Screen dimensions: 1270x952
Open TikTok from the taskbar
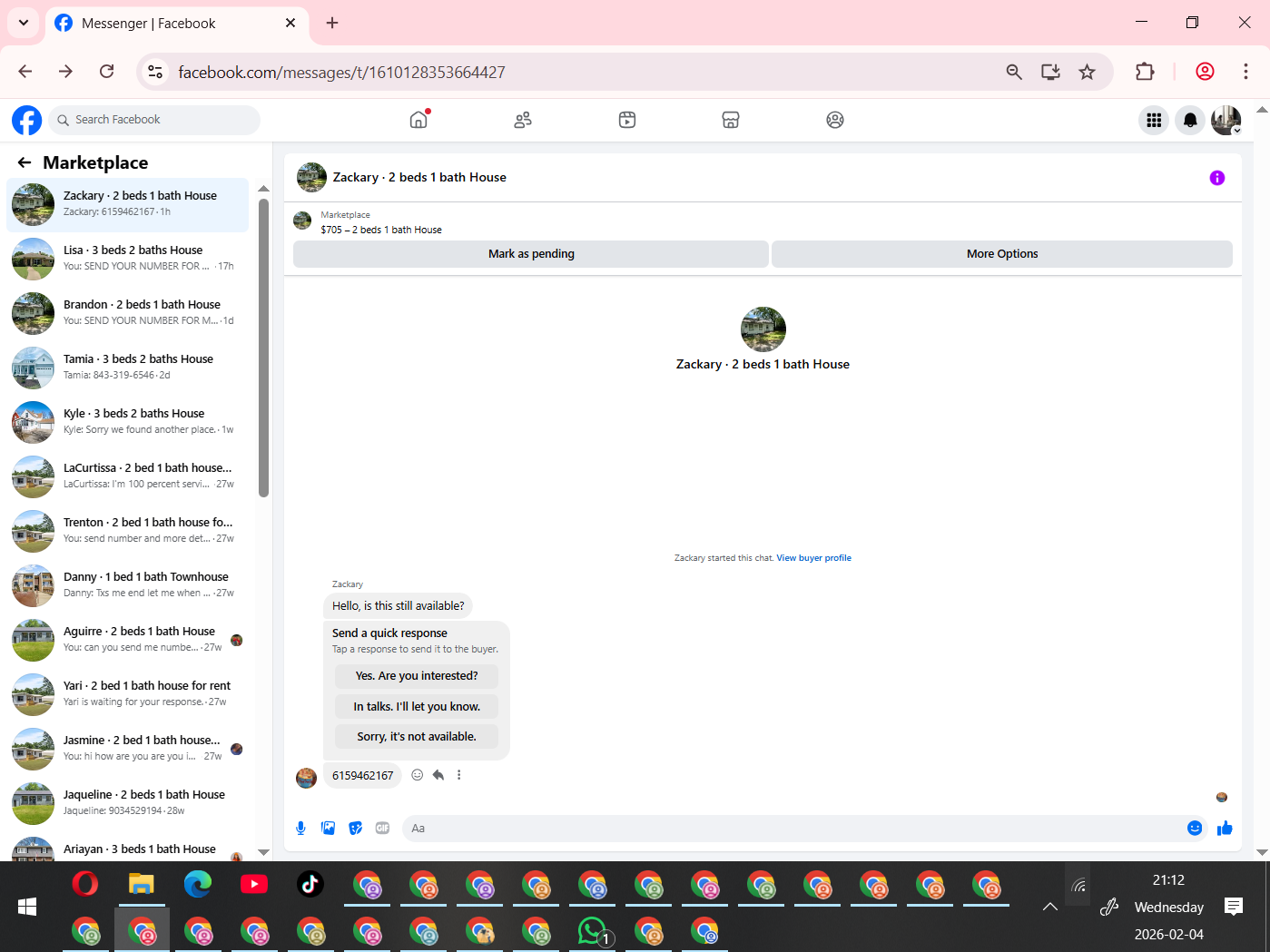tap(310, 883)
